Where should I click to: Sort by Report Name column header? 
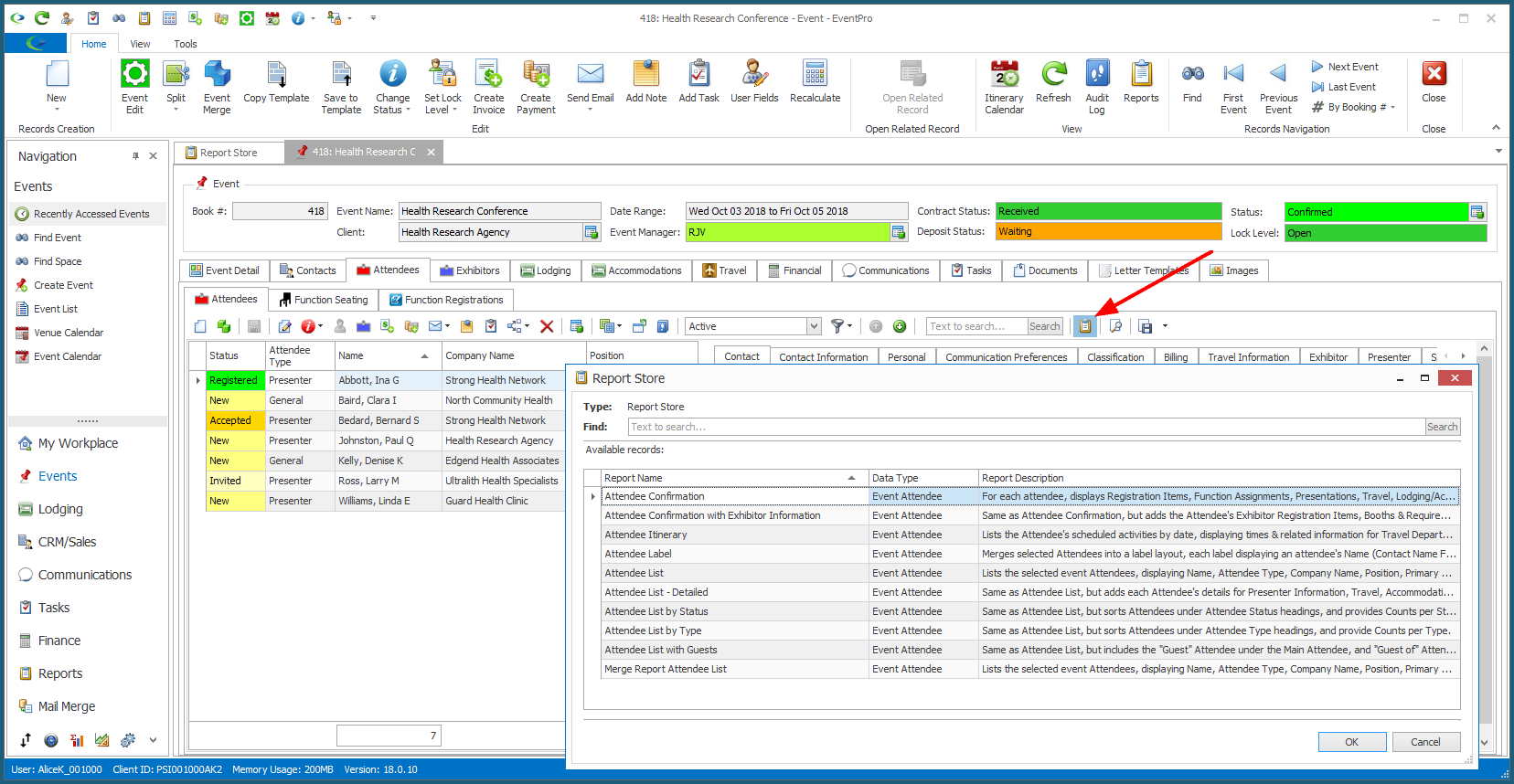pyautogui.click(x=733, y=478)
